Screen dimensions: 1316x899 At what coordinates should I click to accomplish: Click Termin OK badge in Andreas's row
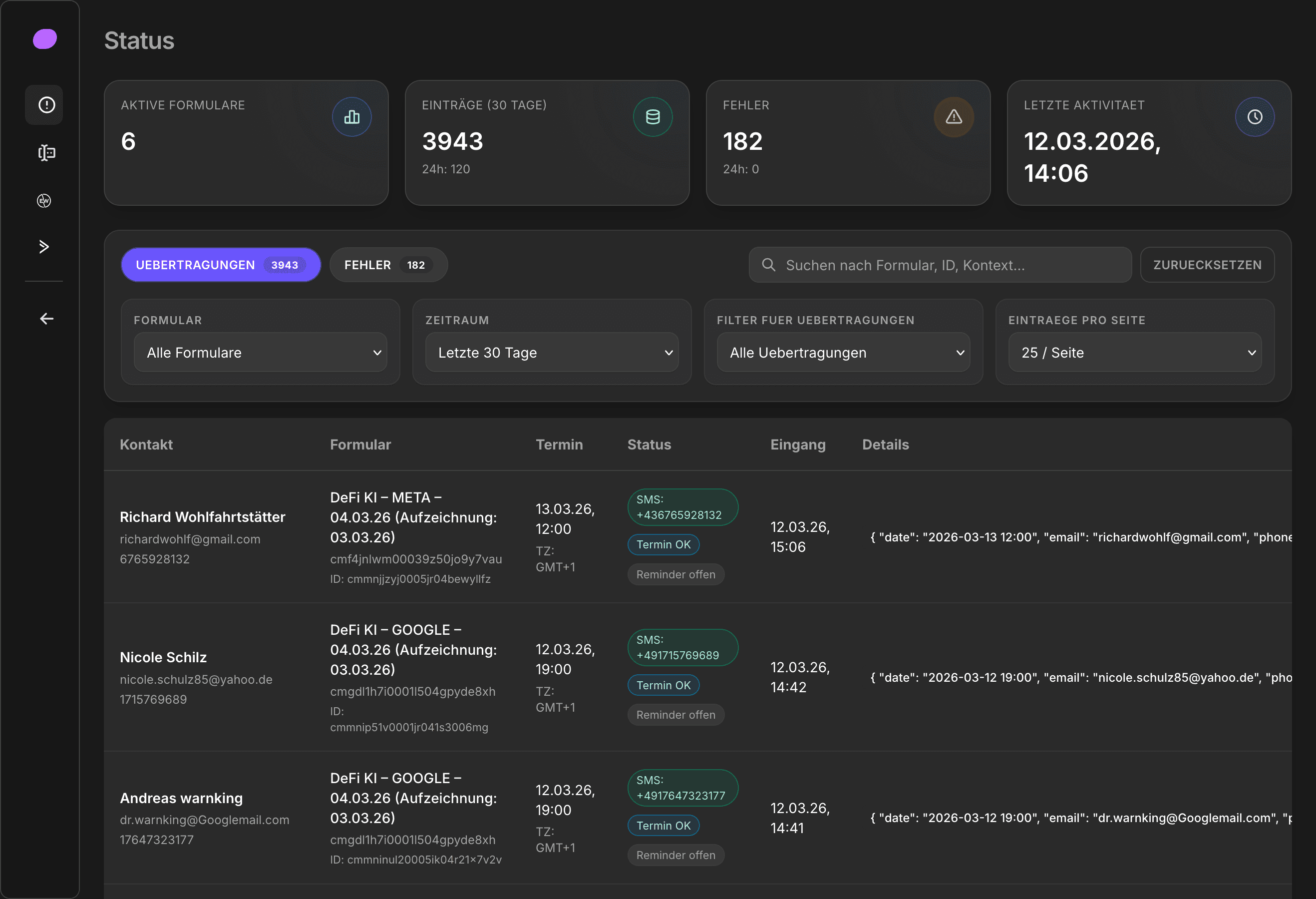(663, 826)
